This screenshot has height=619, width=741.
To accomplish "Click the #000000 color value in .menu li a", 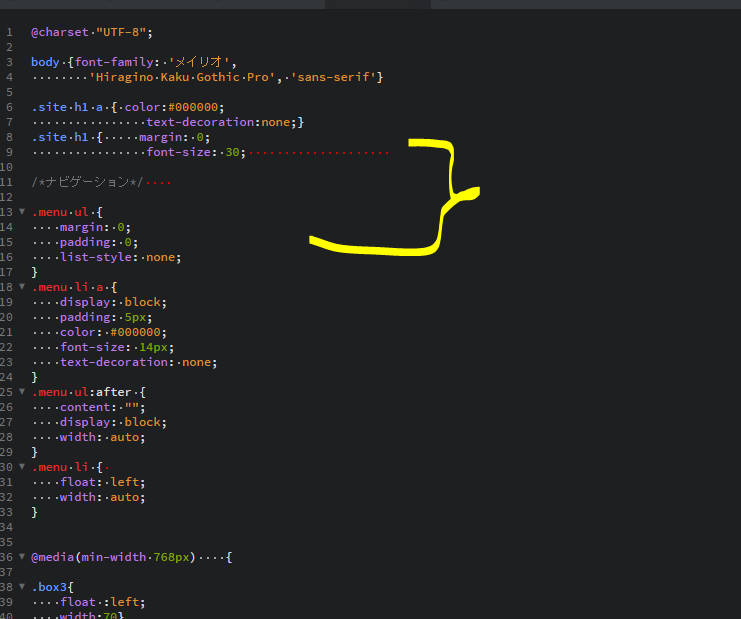I will [x=139, y=332].
